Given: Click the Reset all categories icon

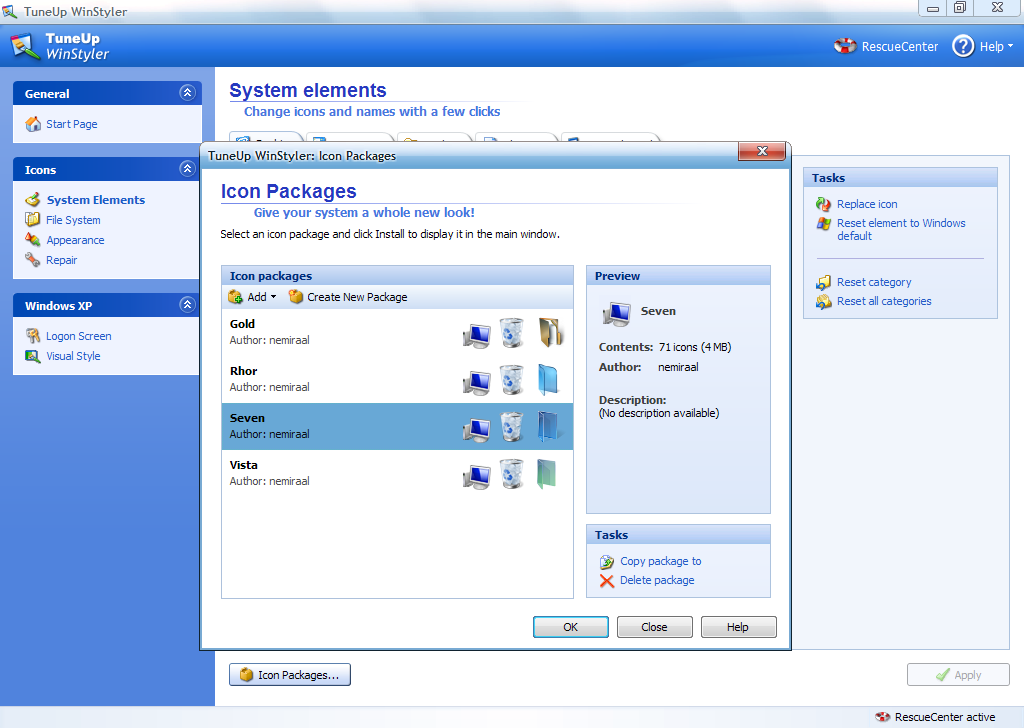Looking at the screenshot, I should (x=824, y=302).
